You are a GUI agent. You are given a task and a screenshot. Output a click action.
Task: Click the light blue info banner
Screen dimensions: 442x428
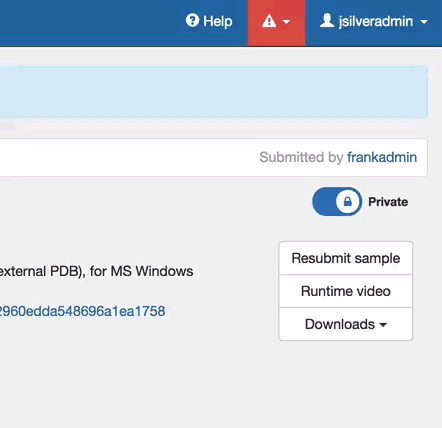pos(214,92)
